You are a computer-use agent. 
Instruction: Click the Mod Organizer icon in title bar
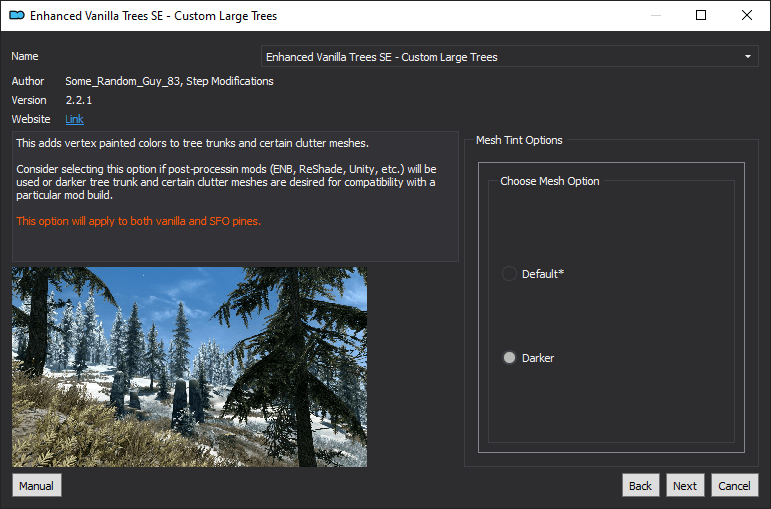coord(17,16)
